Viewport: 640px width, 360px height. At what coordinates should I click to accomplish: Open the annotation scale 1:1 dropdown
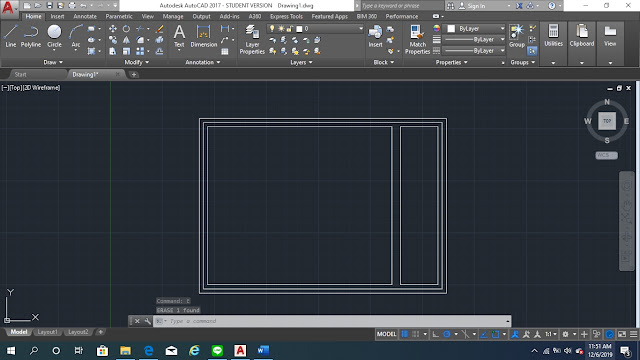click(551, 334)
